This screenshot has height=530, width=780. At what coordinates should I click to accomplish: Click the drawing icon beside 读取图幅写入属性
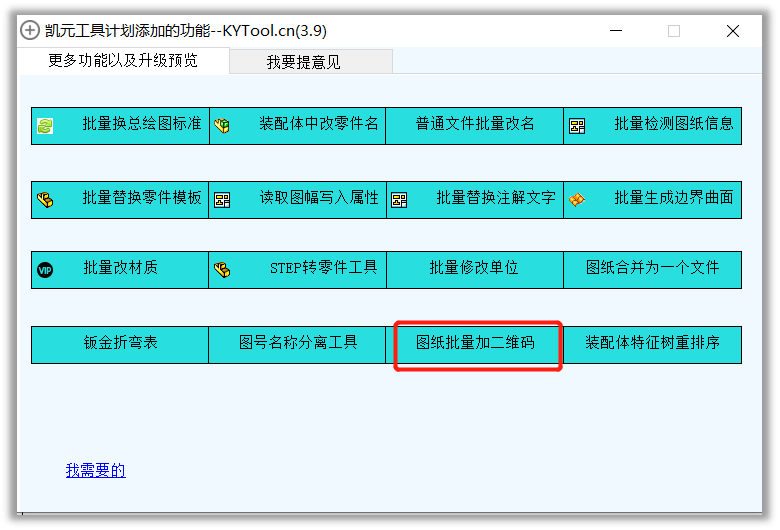click(x=222, y=200)
